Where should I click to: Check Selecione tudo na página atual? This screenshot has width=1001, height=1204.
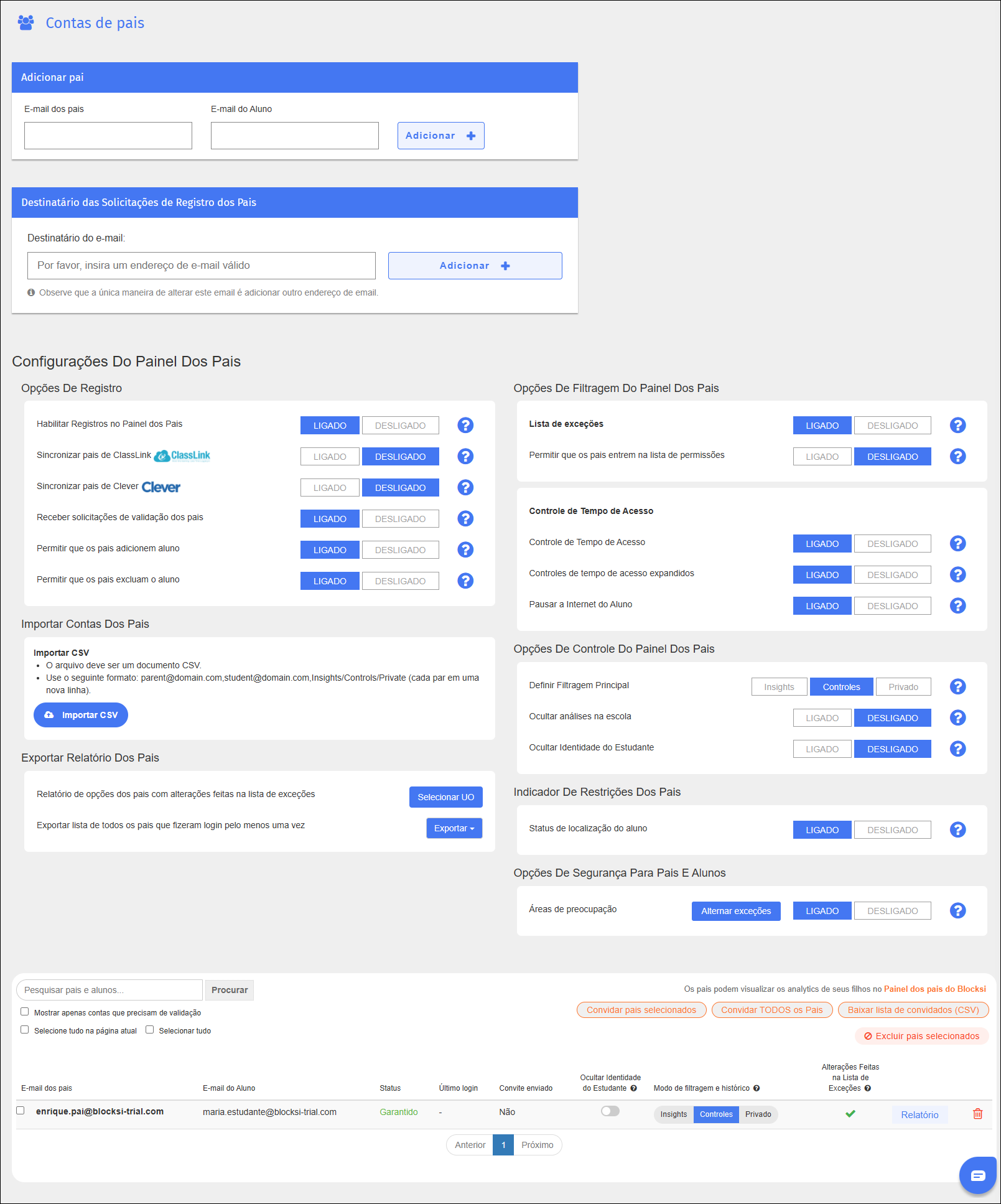coord(25,1030)
